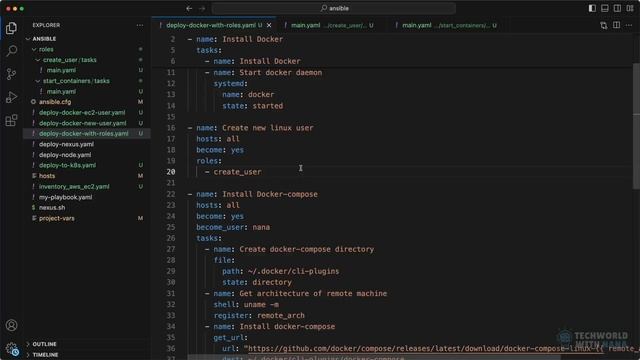Image resolution: width=640 pixels, height=360 pixels.
Task: Click 'register: remote_arch' line
Action: 259,316
